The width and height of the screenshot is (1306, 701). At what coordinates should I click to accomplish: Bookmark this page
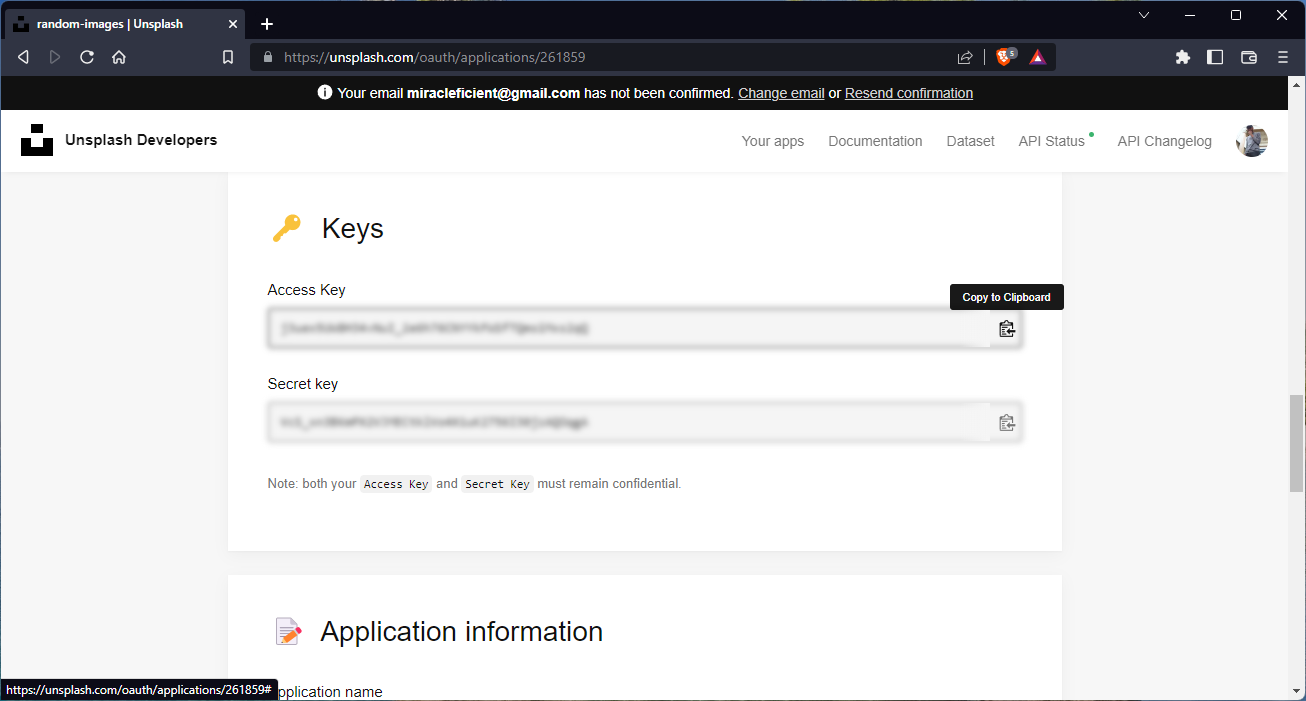click(228, 57)
